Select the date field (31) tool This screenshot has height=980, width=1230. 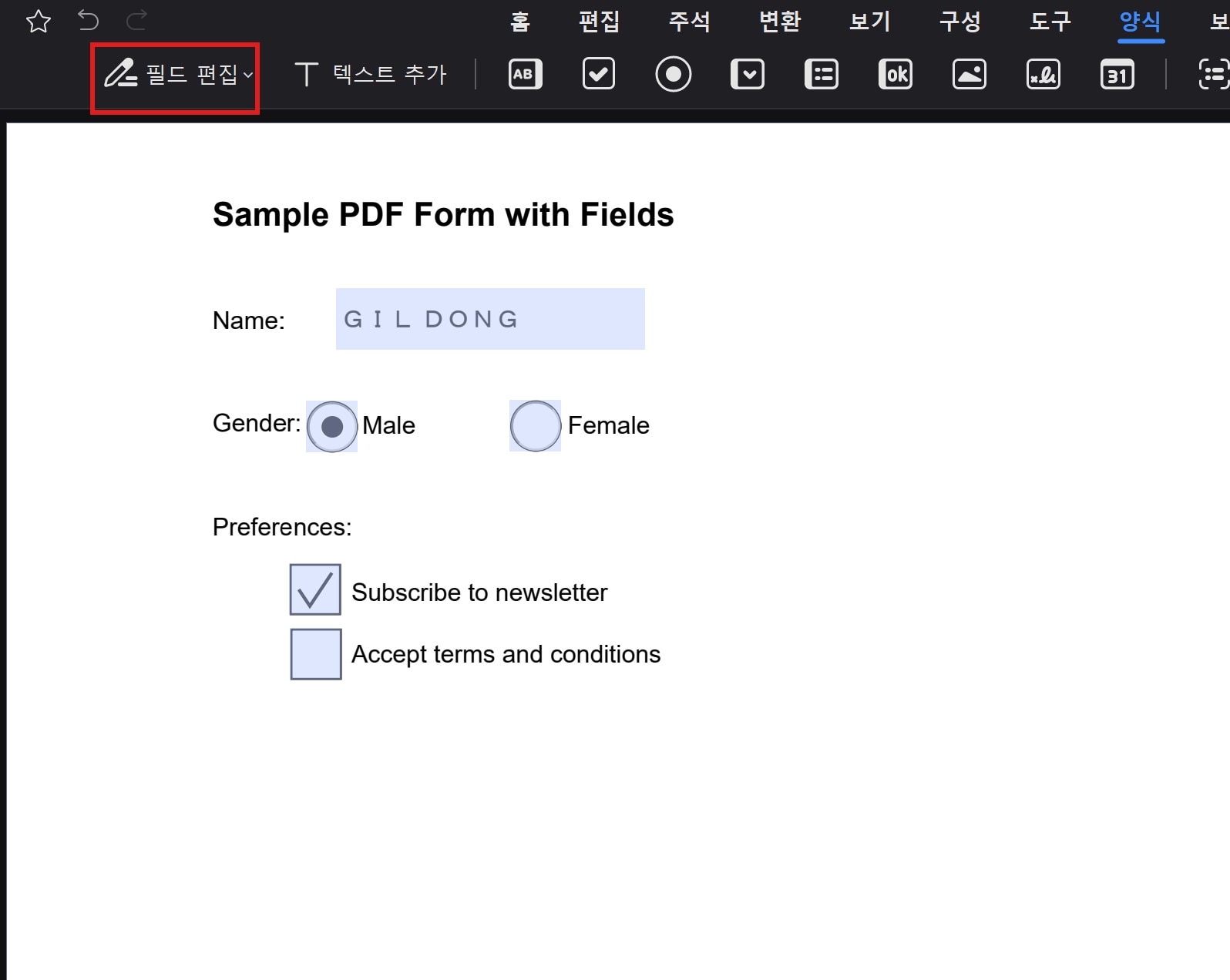click(1117, 74)
